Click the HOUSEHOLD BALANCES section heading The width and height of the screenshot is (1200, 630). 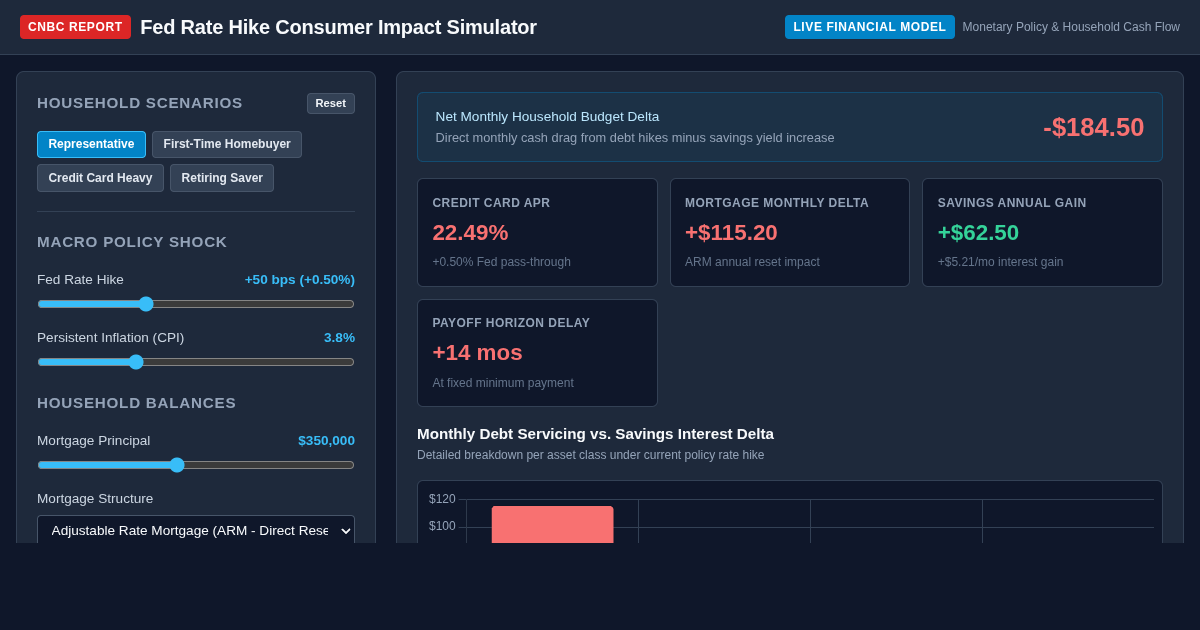point(137,402)
